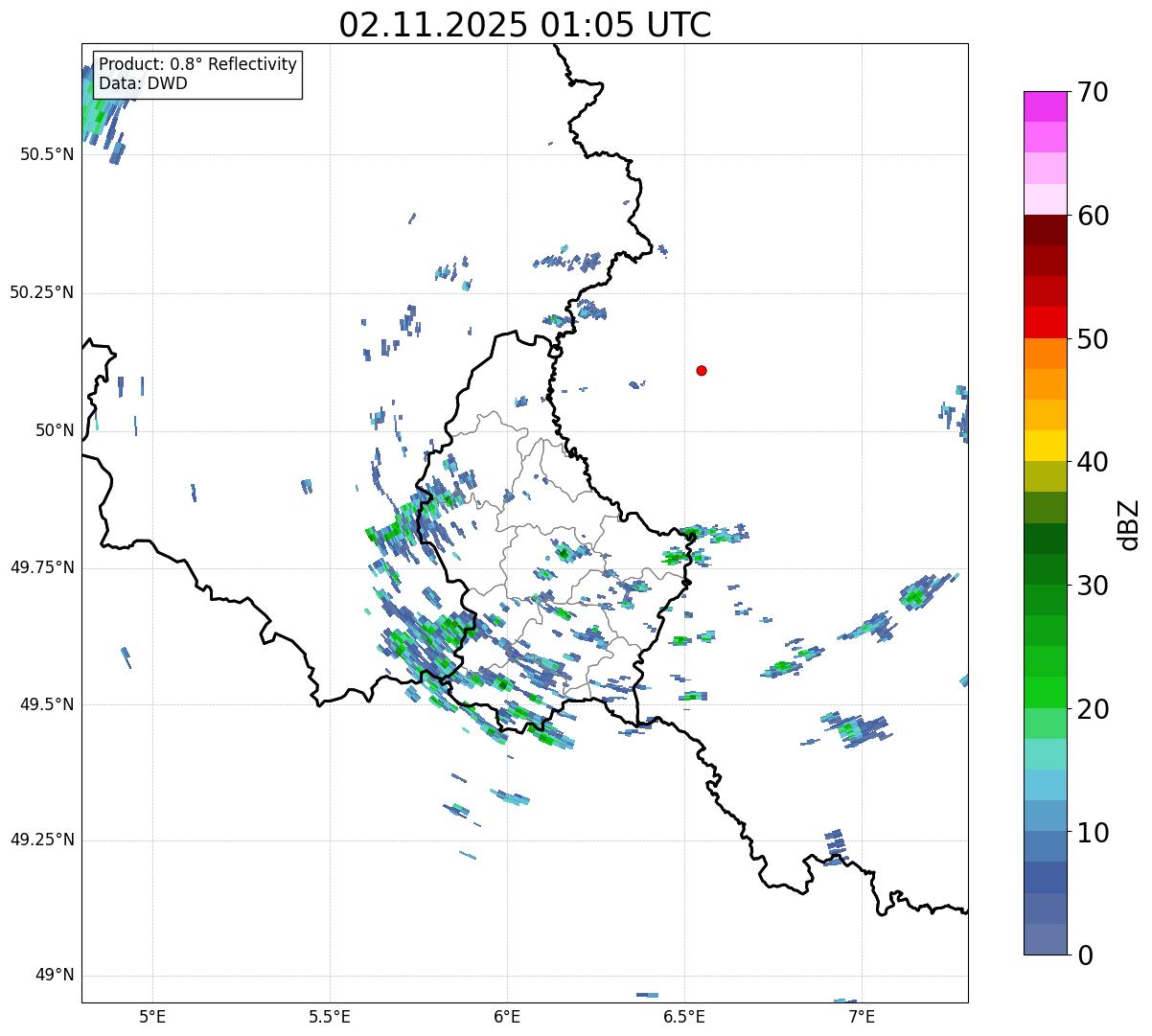This screenshot has width=1152, height=1036.
Task: Click the colorbar tick label 70
Action: click(1092, 93)
